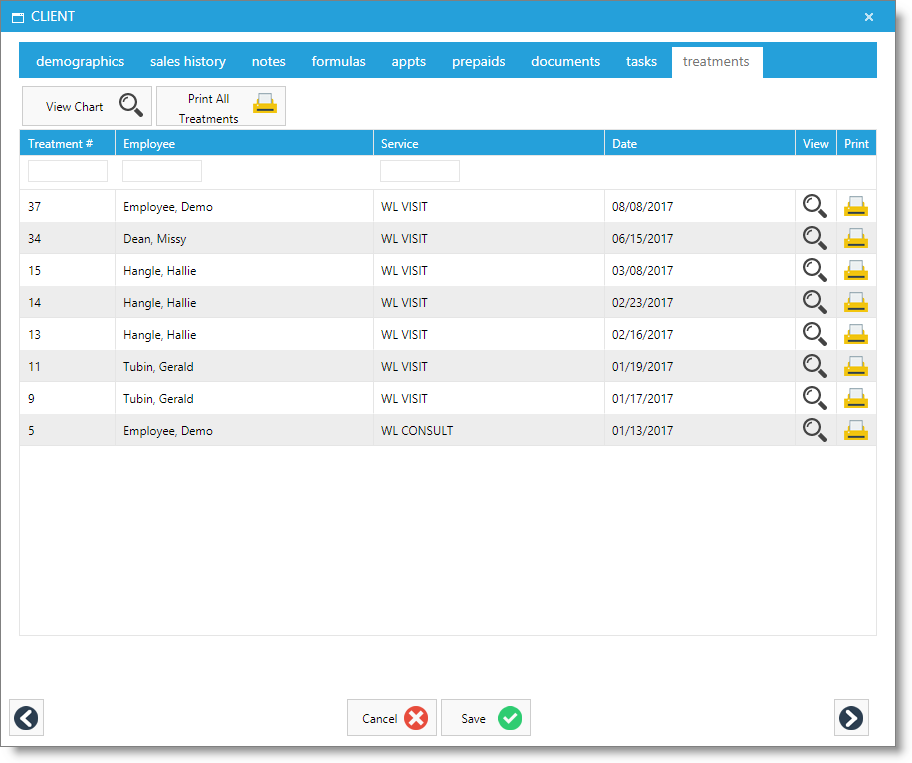
Task: Switch to tasks tab
Action: 641,61
